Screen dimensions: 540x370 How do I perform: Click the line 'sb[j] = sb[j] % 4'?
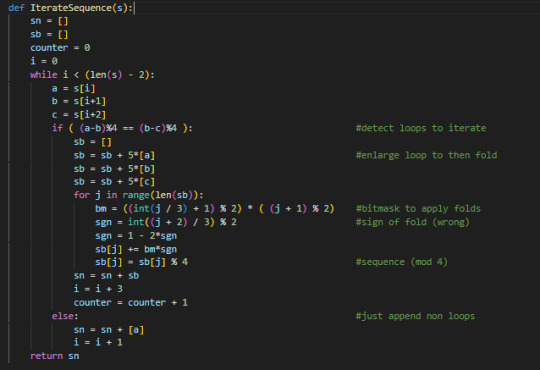coord(141,262)
